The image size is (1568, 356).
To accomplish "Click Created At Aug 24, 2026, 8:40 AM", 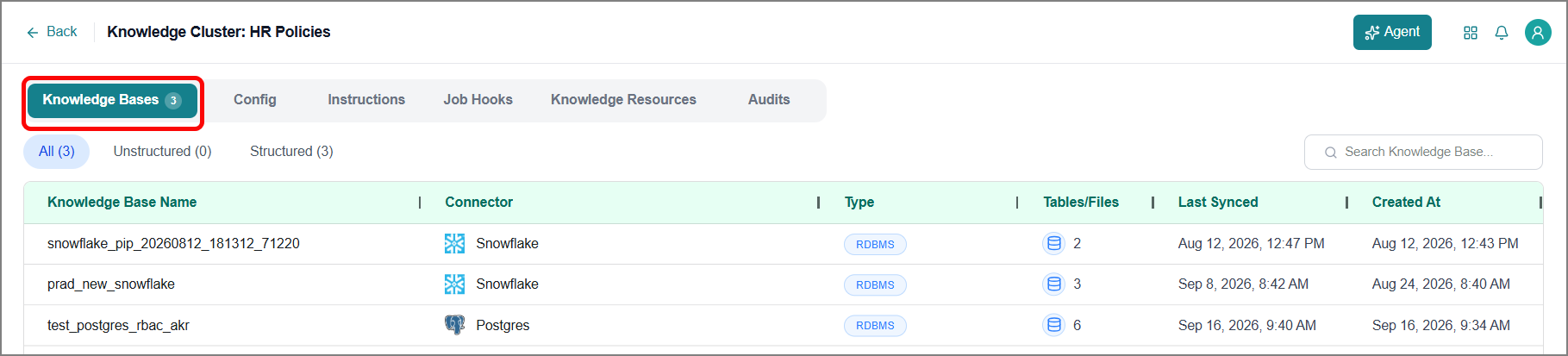I will pyautogui.click(x=1441, y=284).
